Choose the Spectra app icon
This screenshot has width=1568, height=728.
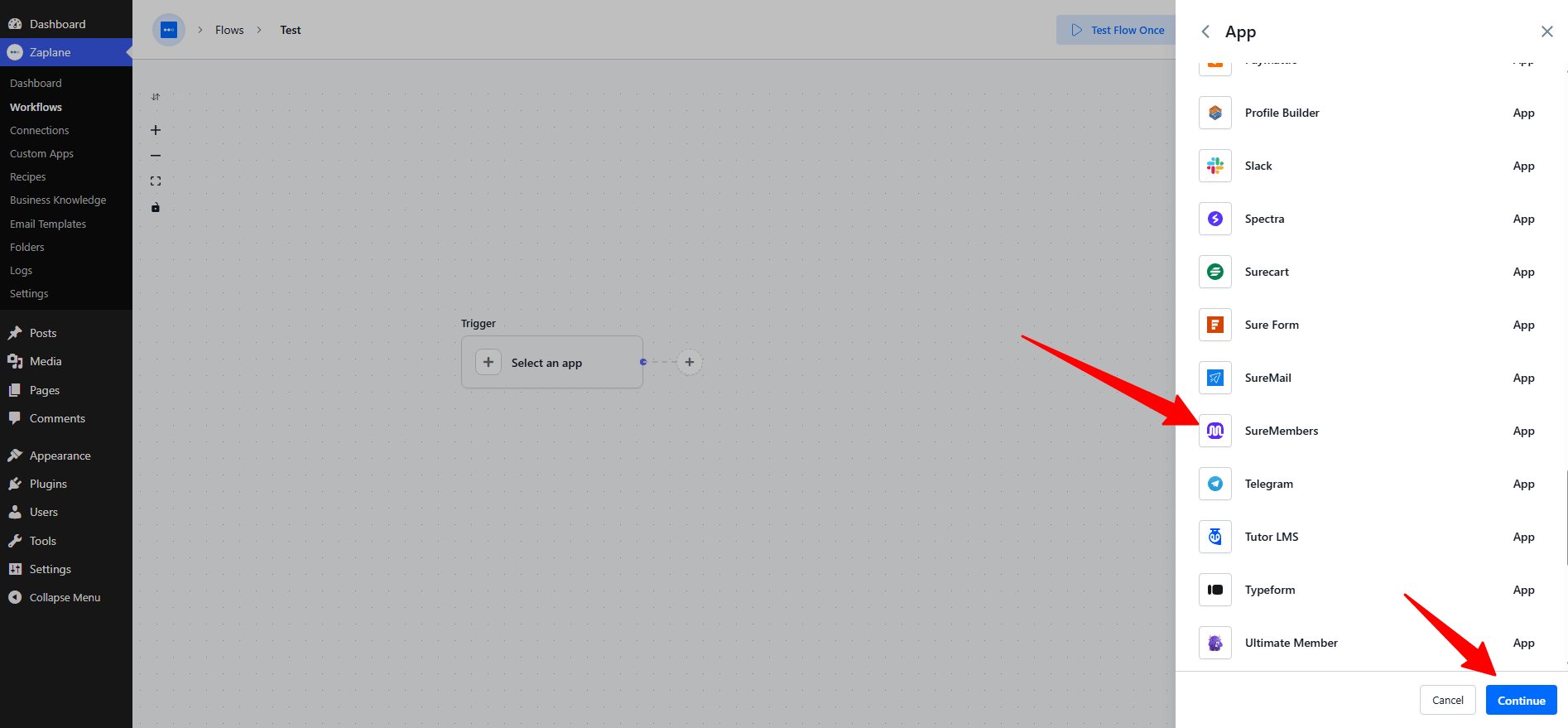(x=1215, y=219)
